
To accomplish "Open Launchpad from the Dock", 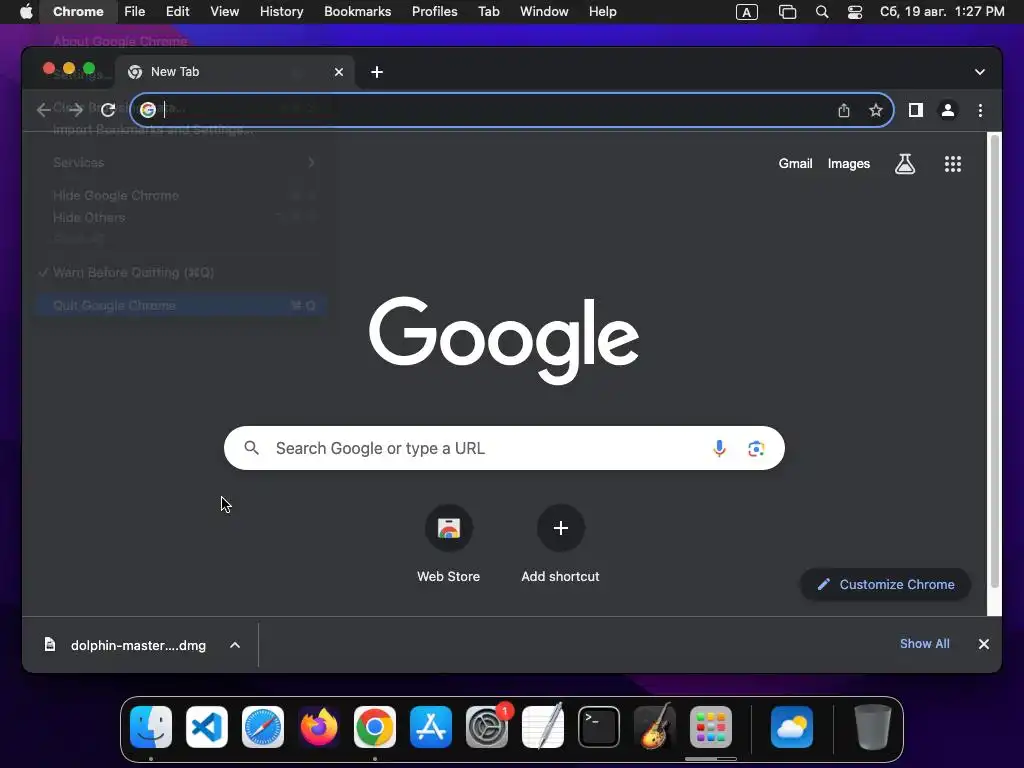I will (x=711, y=727).
